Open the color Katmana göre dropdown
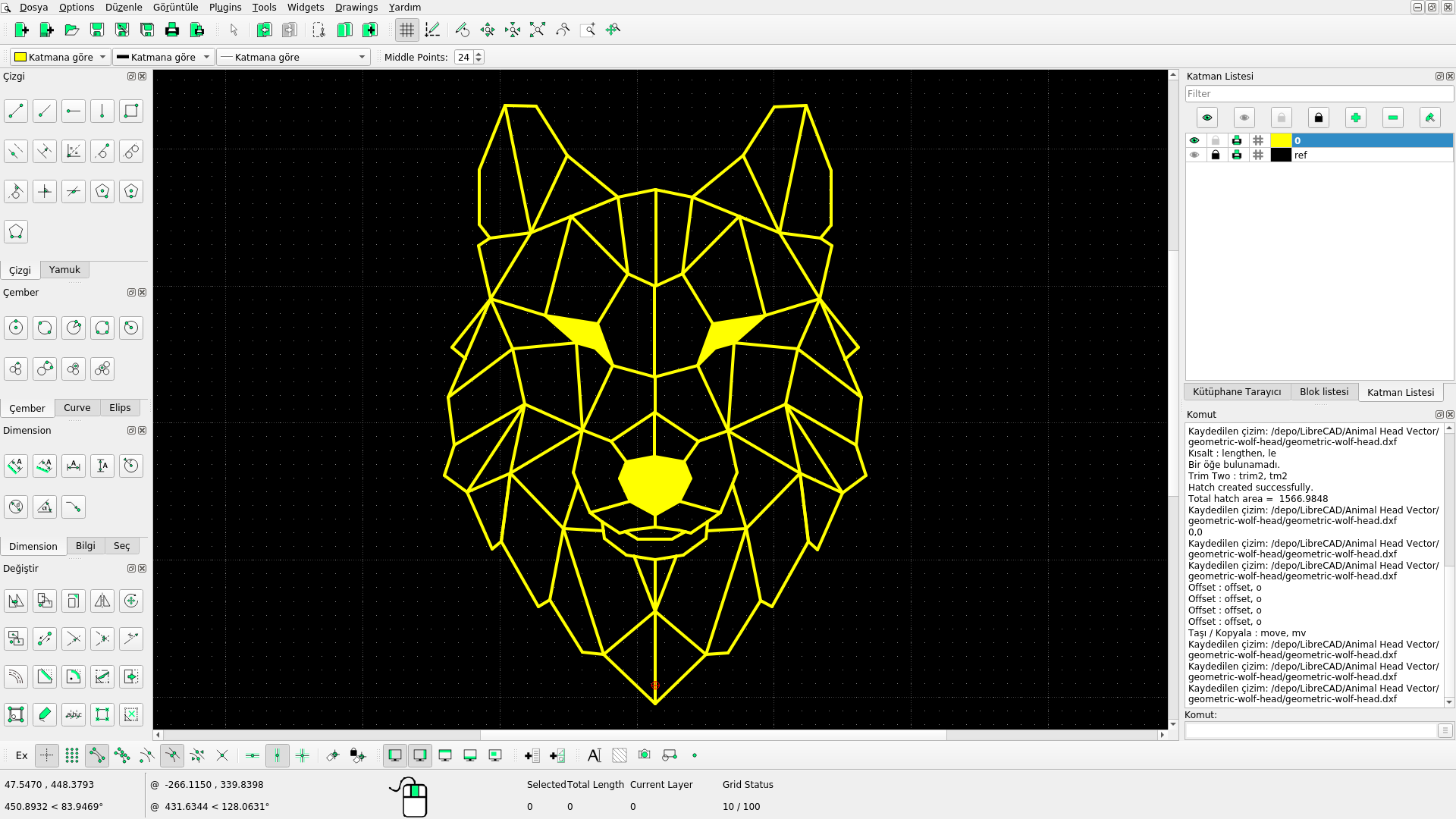This screenshot has width=1456, height=819. [x=61, y=57]
